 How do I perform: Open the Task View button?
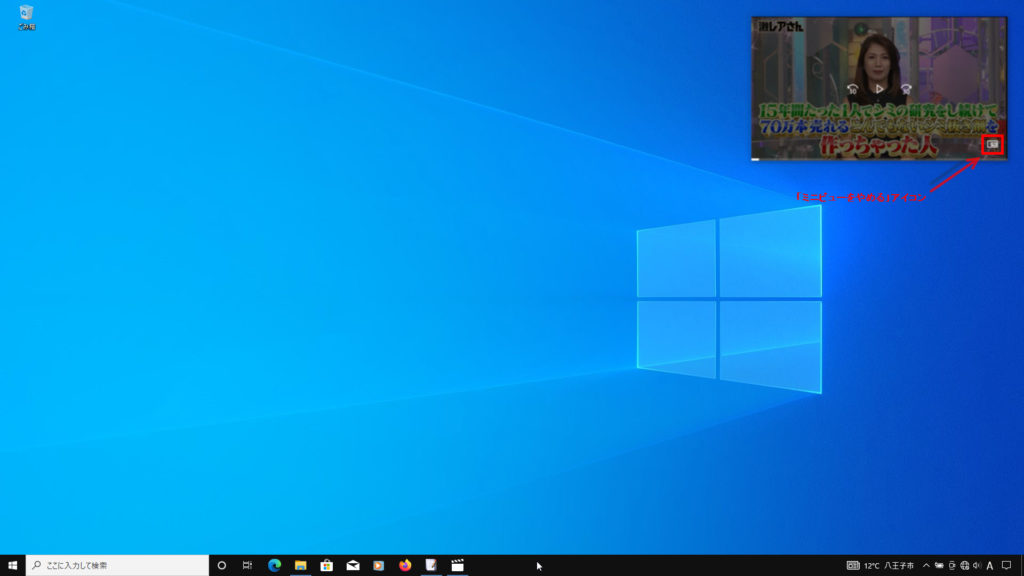pyautogui.click(x=247, y=565)
